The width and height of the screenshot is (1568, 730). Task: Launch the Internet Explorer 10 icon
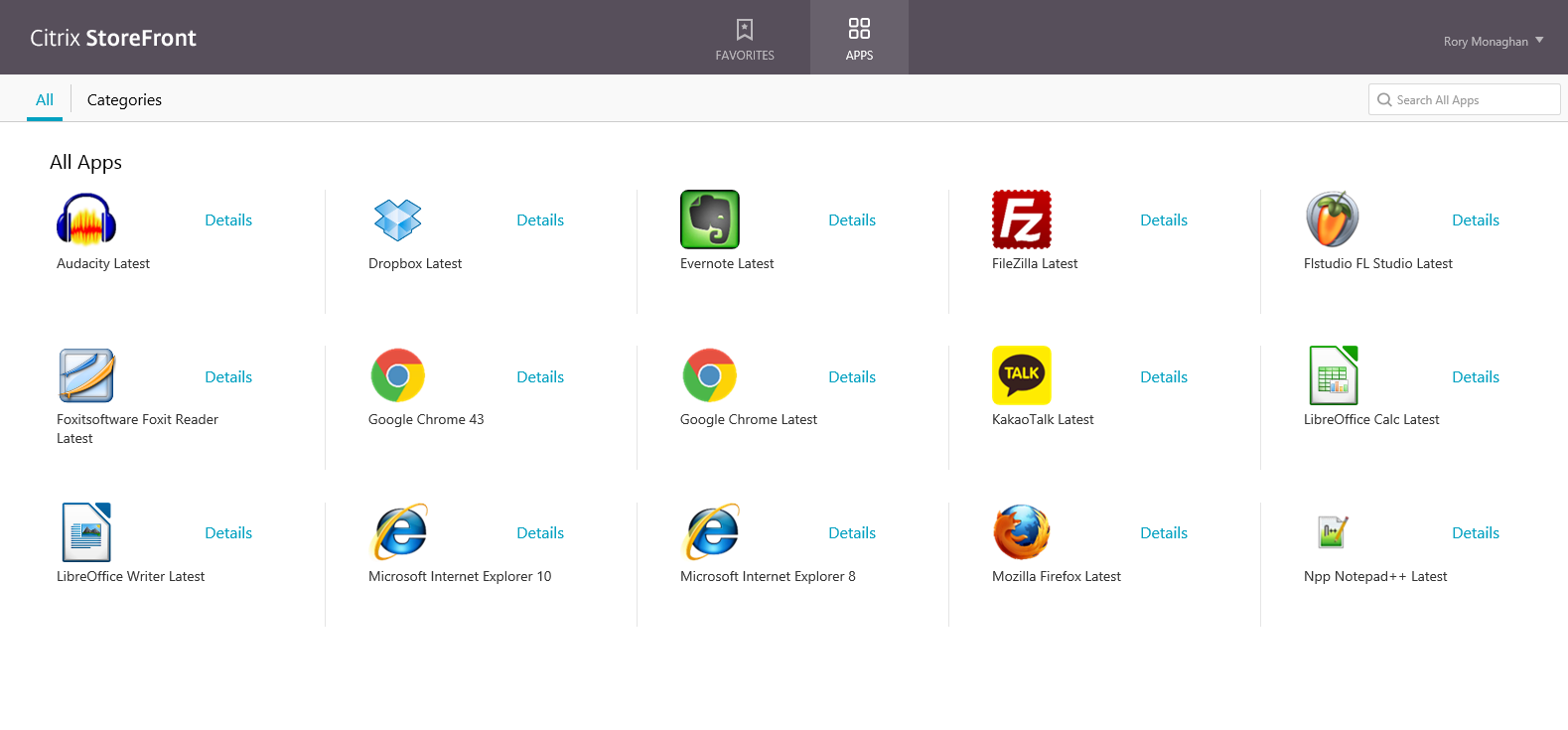click(400, 532)
